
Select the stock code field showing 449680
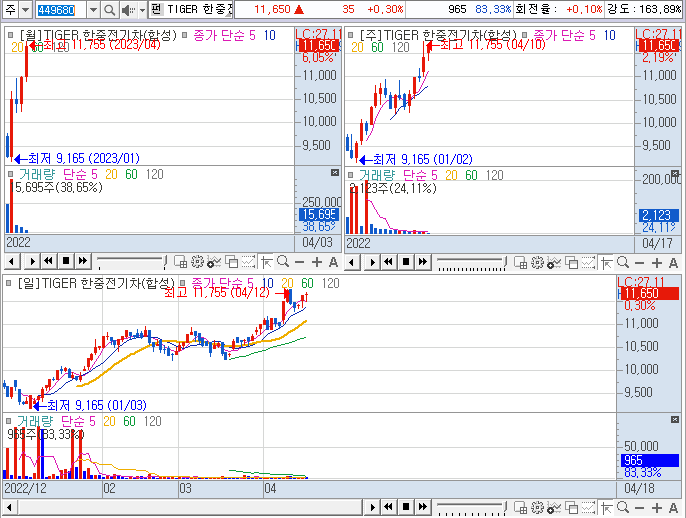(x=61, y=10)
